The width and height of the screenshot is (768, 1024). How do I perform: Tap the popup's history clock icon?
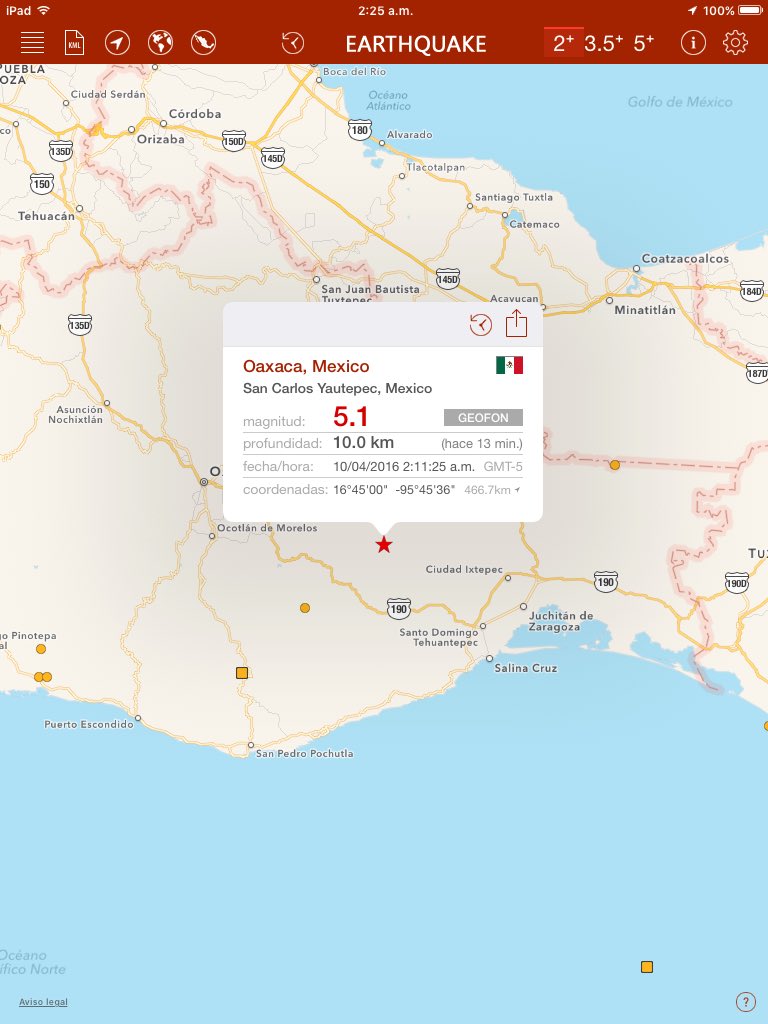click(481, 325)
